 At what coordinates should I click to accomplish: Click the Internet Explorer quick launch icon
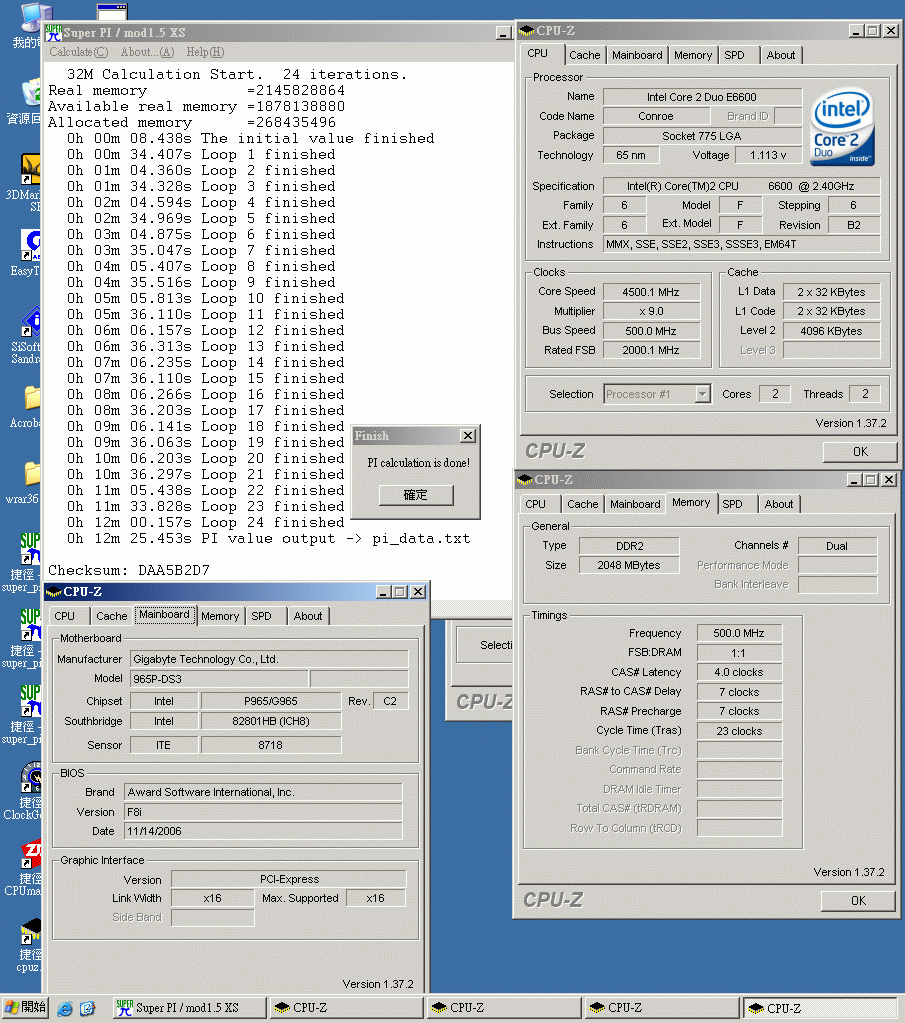[65, 1008]
